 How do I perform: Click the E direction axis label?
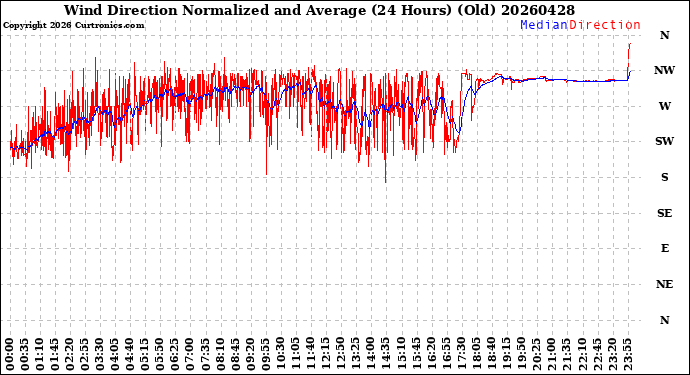(x=664, y=249)
